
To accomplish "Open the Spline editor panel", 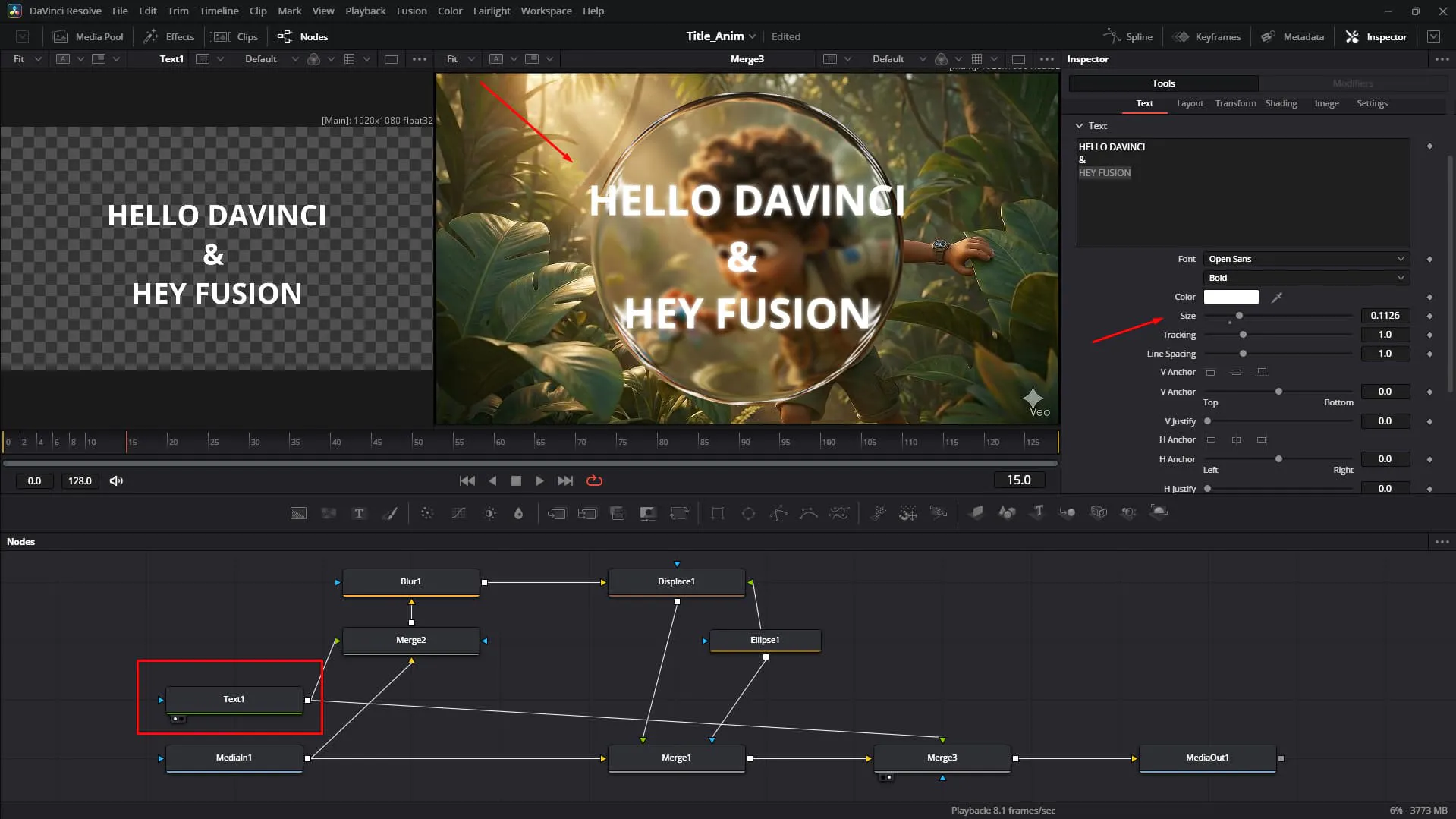I will click(x=1128, y=36).
